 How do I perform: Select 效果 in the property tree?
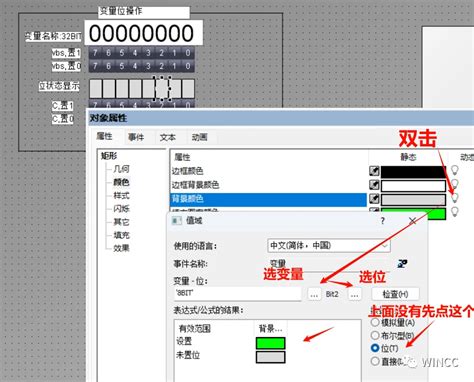(121, 248)
